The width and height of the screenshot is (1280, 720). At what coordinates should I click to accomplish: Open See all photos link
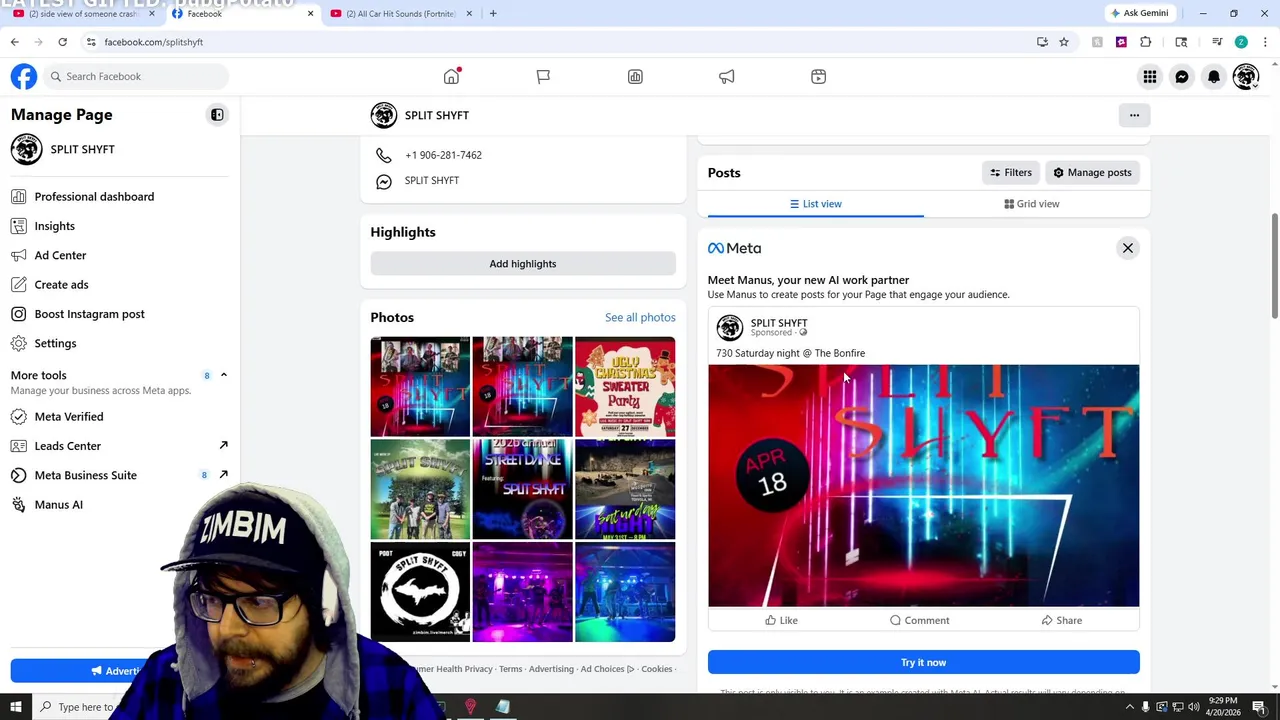[640, 317]
